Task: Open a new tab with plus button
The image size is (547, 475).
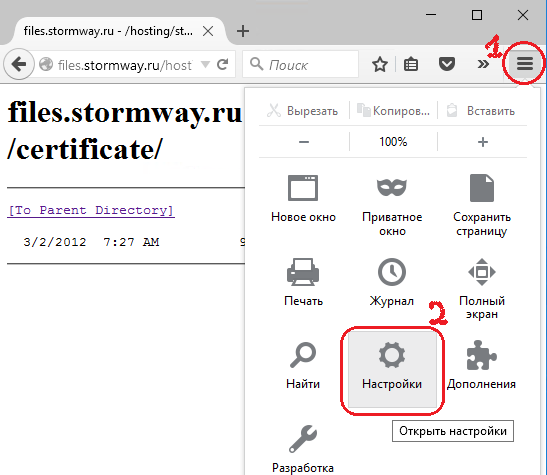Action: [243, 31]
